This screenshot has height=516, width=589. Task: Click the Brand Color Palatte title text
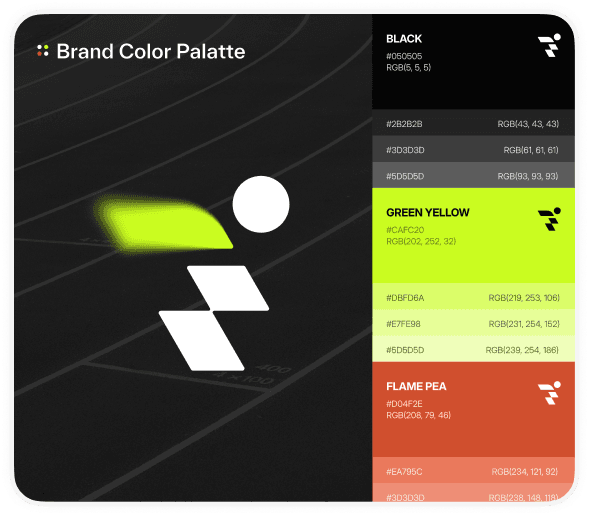pyautogui.click(x=151, y=51)
